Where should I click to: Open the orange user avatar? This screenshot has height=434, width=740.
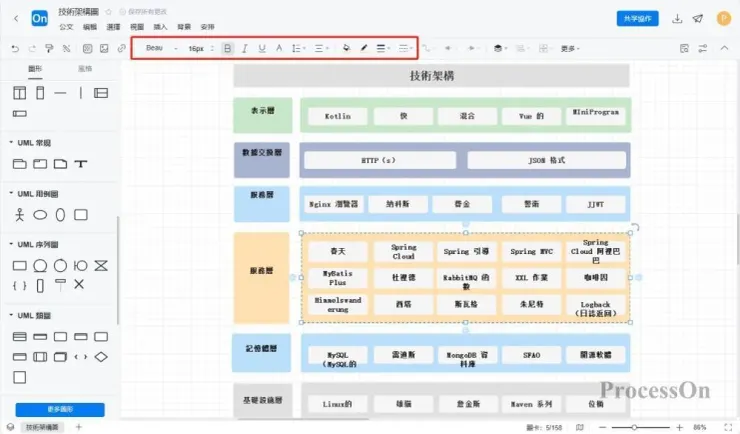click(723, 18)
